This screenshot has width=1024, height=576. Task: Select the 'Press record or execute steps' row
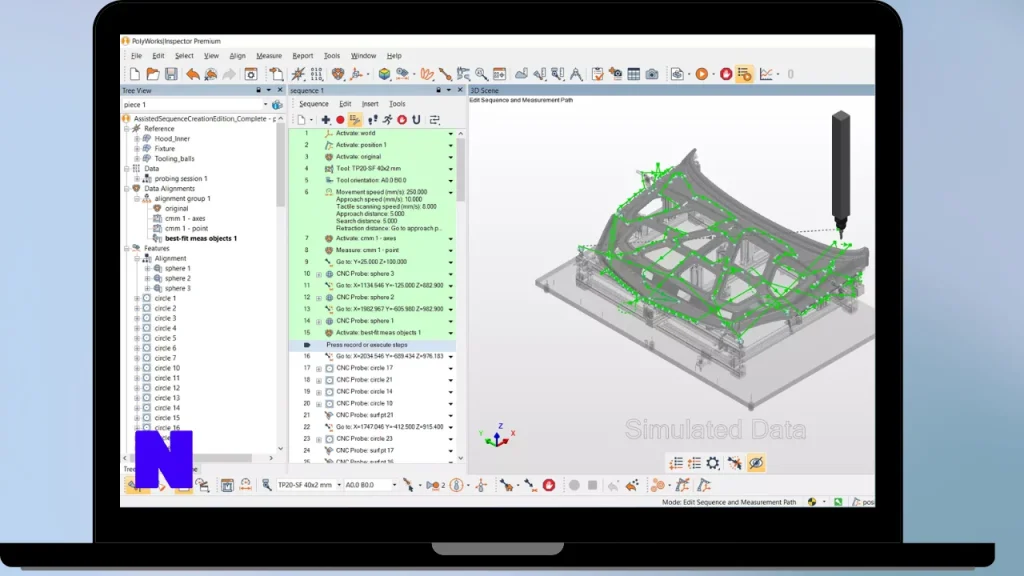coord(372,345)
